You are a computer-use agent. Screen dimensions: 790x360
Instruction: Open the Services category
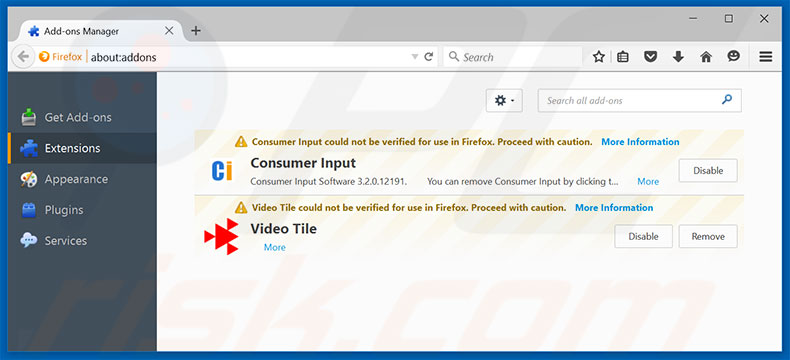coord(82,240)
